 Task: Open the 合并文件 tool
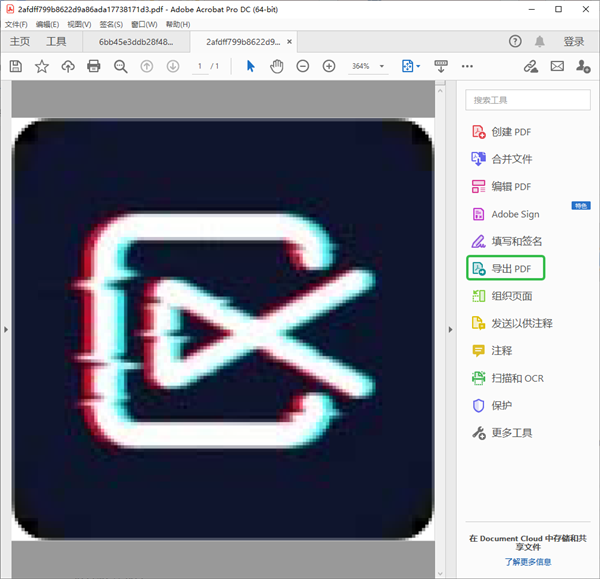502,159
